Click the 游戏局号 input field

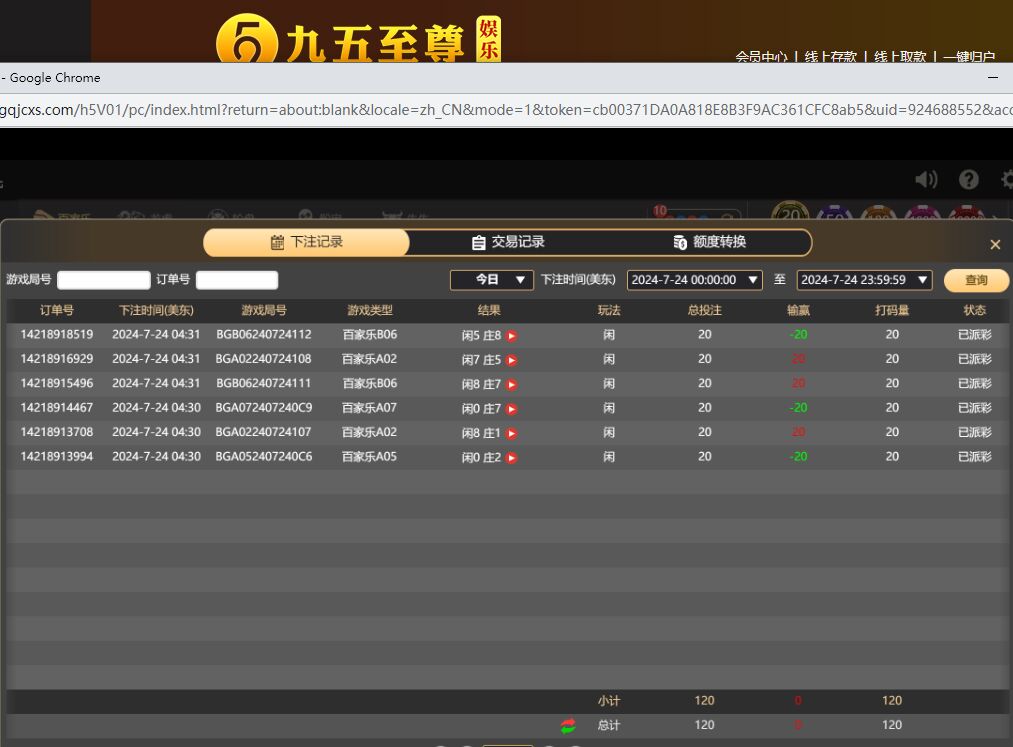tap(103, 280)
